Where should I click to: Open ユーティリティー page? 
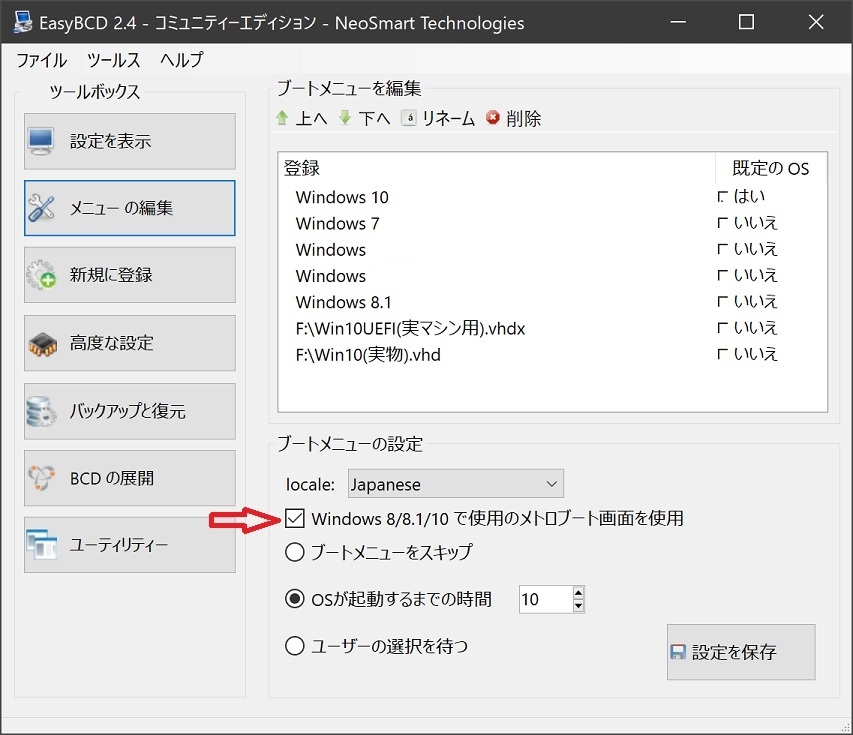pyautogui.click(x=129, y=545)
